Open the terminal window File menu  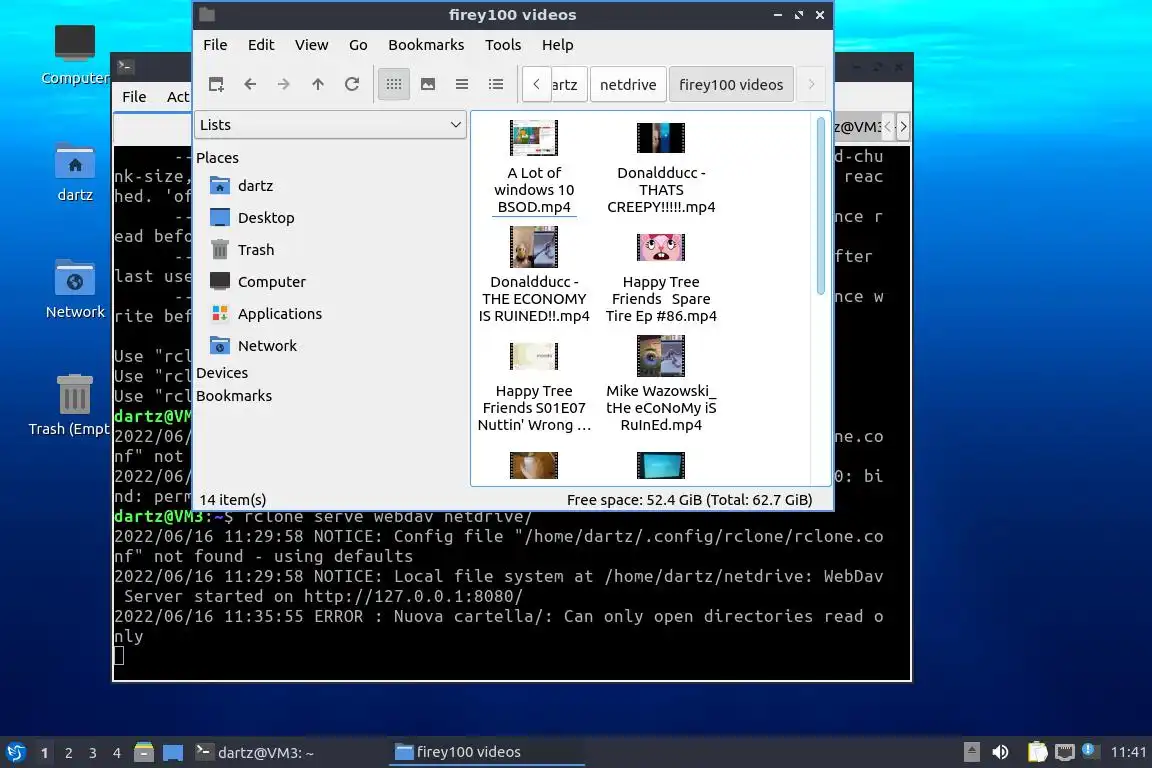pyautogui.click(x=134, y=96)
